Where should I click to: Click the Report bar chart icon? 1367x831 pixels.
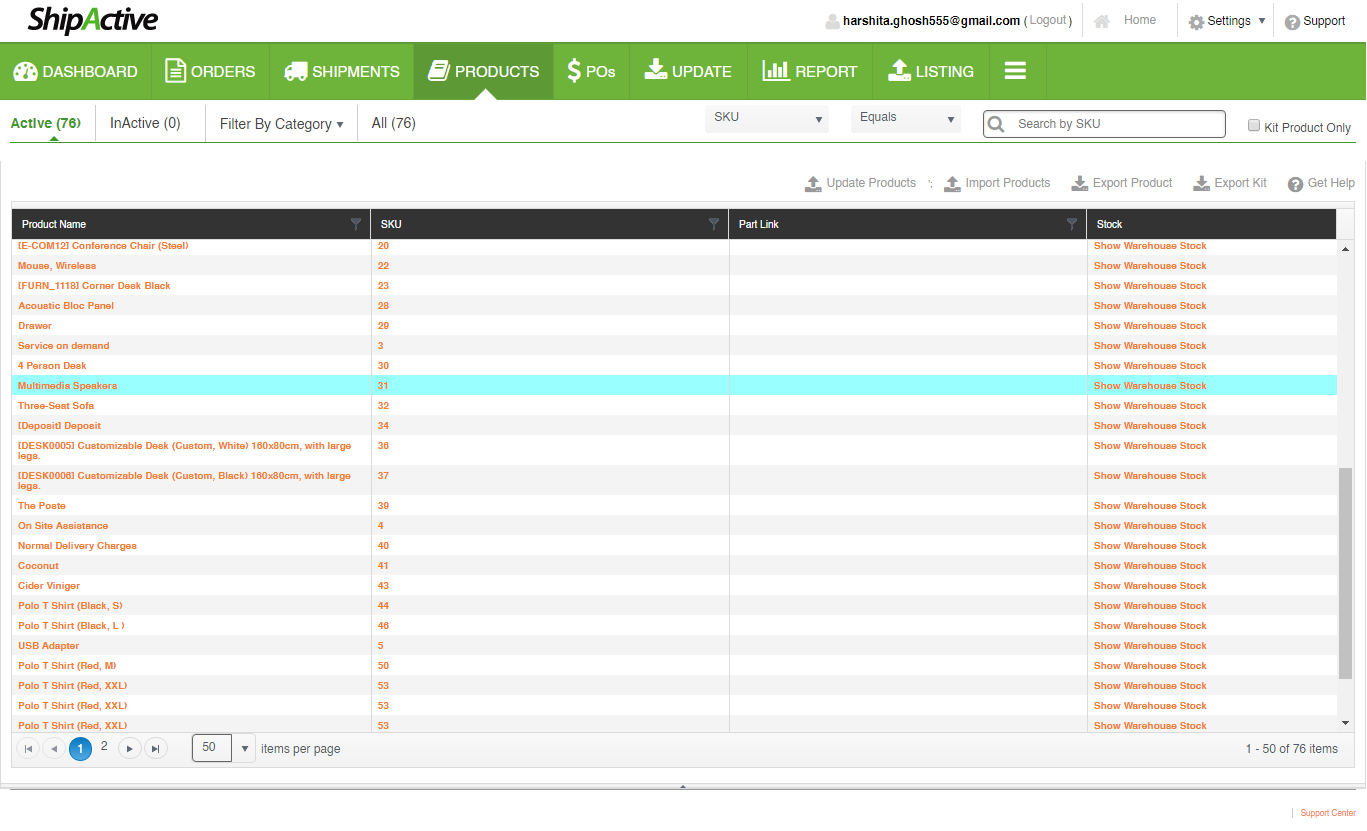tap(776, 70)
